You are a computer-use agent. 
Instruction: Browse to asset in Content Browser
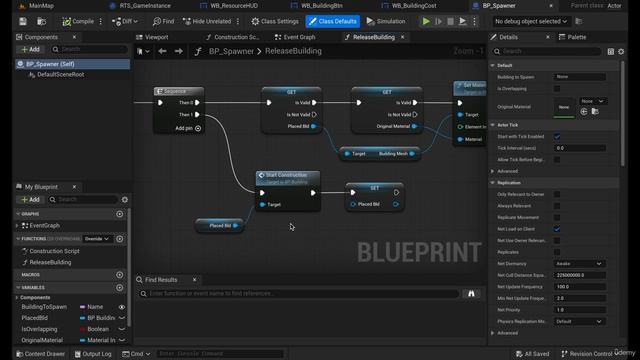(x=41, y=21)
